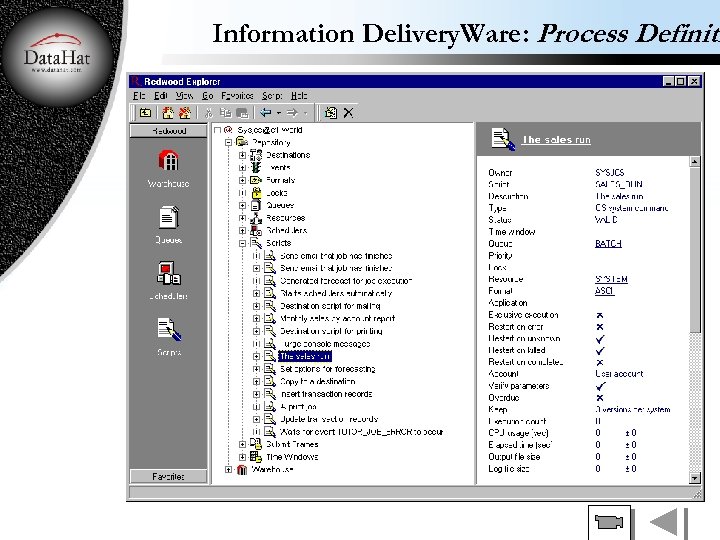This screenshot has width=720, height=540.
Task: Expand the Warehouse tree node
Action: click(228, 469)
